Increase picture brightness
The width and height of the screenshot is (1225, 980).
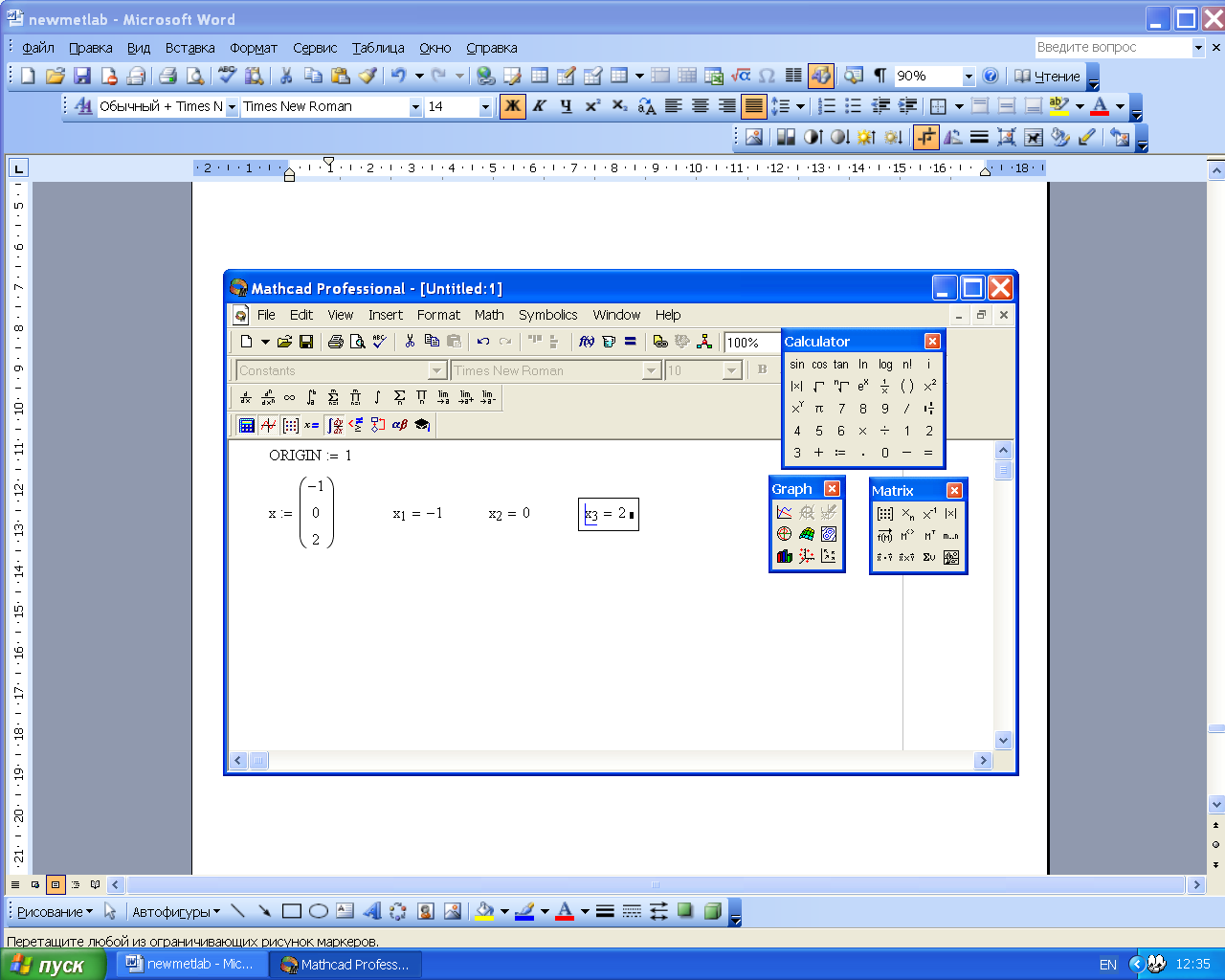coord(866,137)
